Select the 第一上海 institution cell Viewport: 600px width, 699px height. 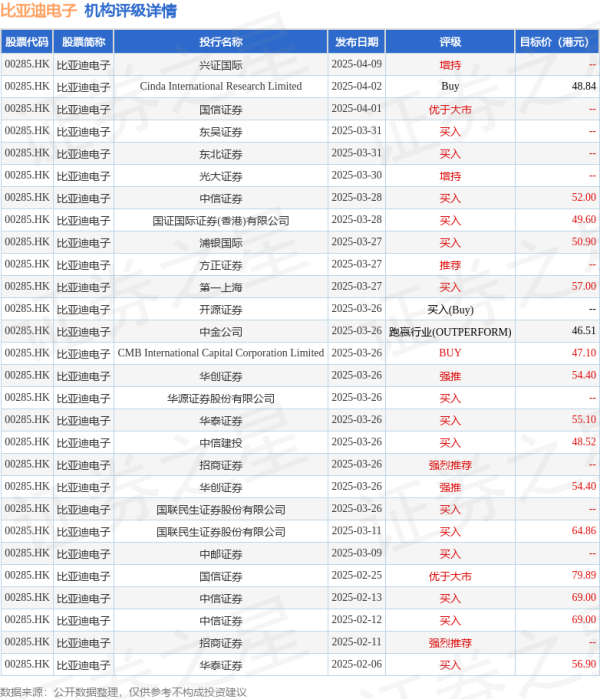point(221,287)
